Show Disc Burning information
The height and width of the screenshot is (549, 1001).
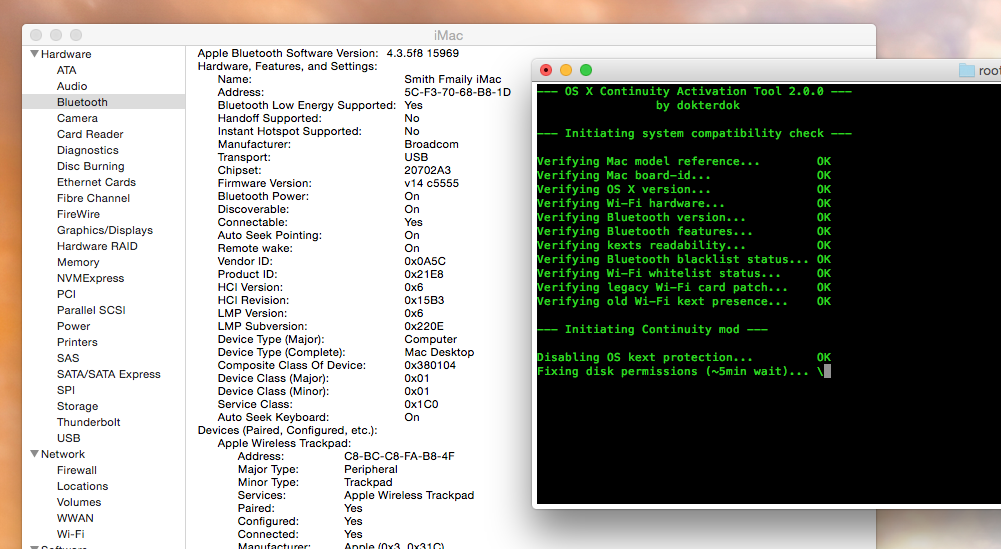tap(91, 166)
